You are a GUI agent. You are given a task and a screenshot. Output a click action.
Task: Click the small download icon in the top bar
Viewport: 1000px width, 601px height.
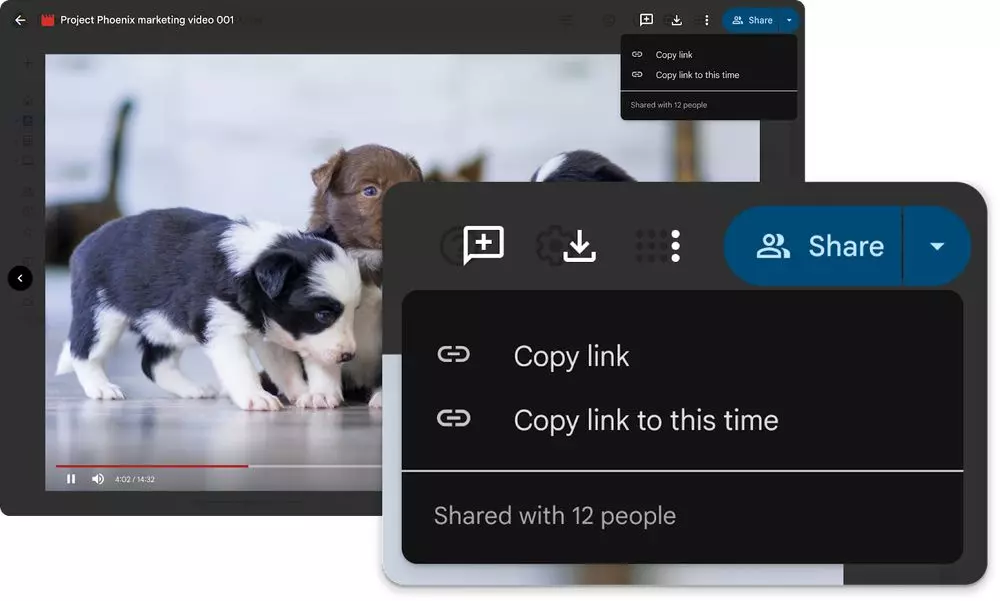677,20
